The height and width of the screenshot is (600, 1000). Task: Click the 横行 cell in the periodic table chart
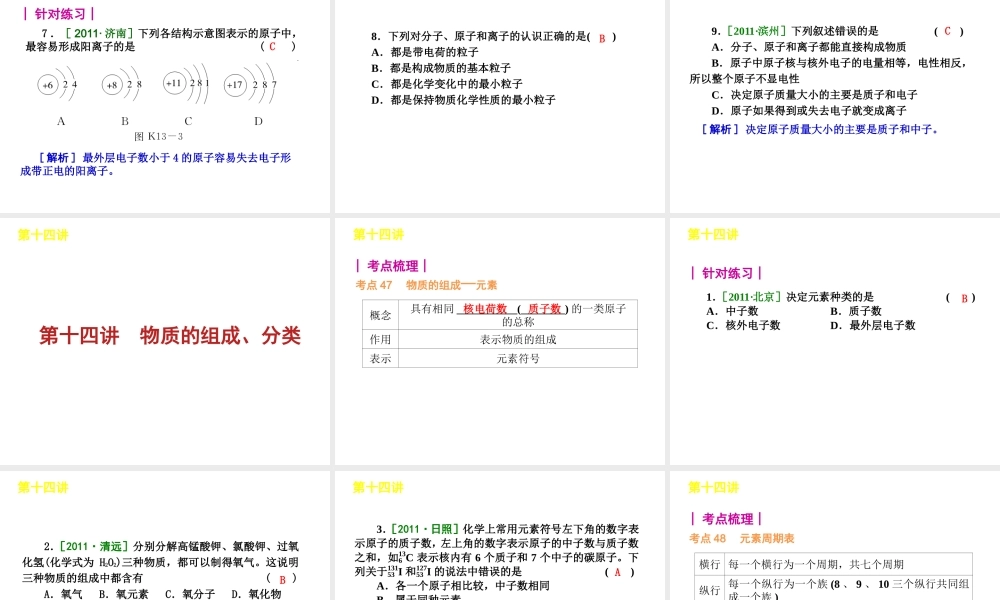(x=709, y=562)
